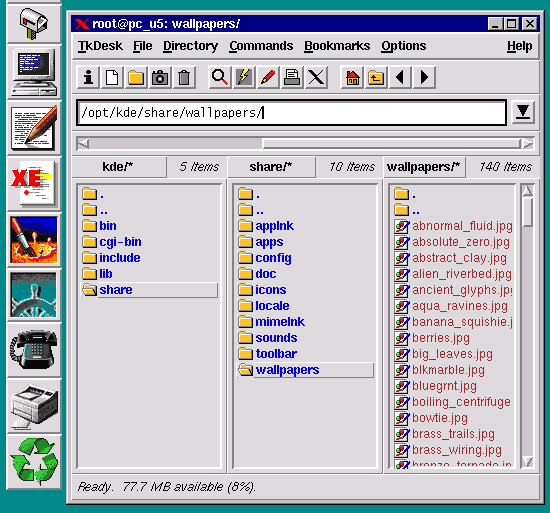Image resolution: width=550 pixels, height=513 pixels.
Task: Open the Help menu
Action: click(519, 46)
